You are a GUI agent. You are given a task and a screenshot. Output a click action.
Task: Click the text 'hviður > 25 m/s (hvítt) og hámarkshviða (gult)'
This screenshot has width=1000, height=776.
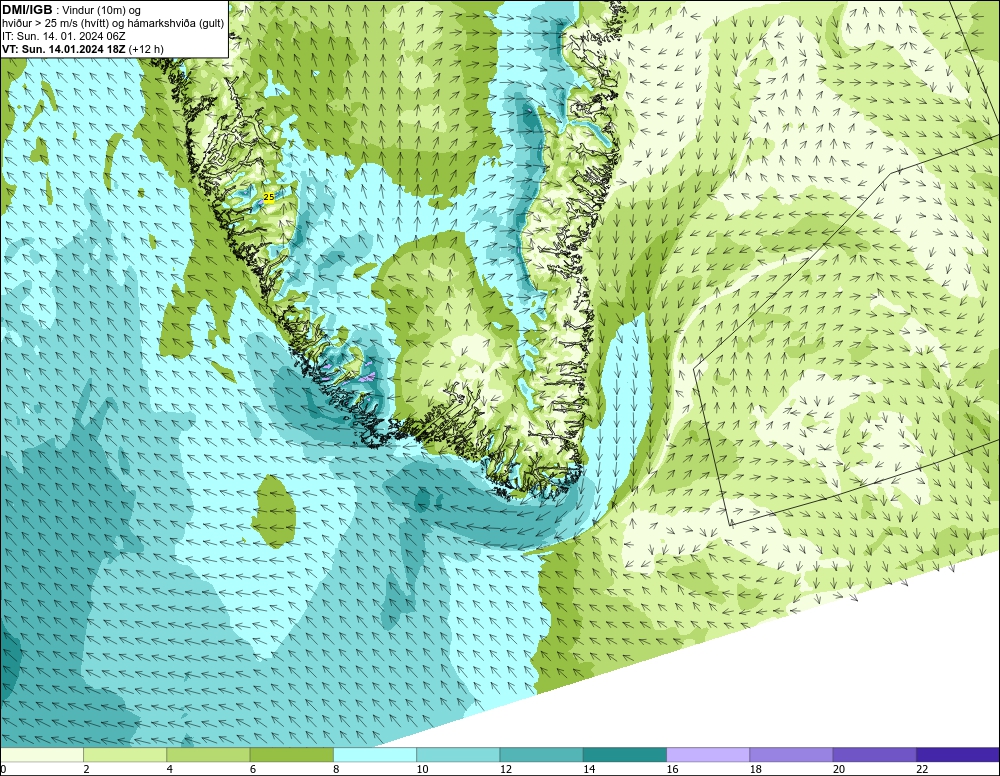pyautogui.click(x=113, y=24)
